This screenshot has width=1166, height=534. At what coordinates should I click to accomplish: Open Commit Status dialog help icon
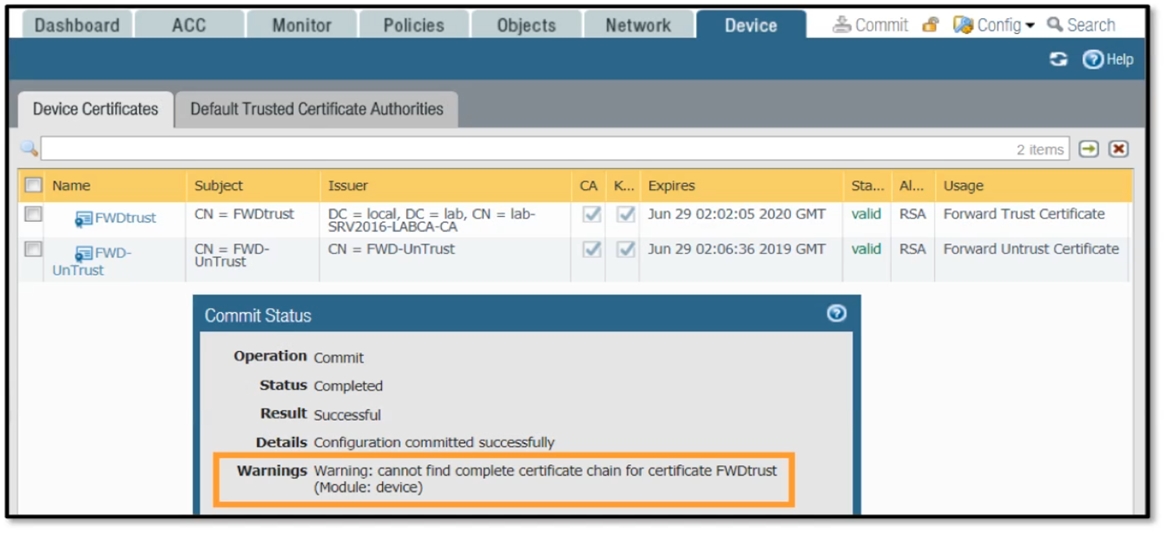click(x=837, y=314)
